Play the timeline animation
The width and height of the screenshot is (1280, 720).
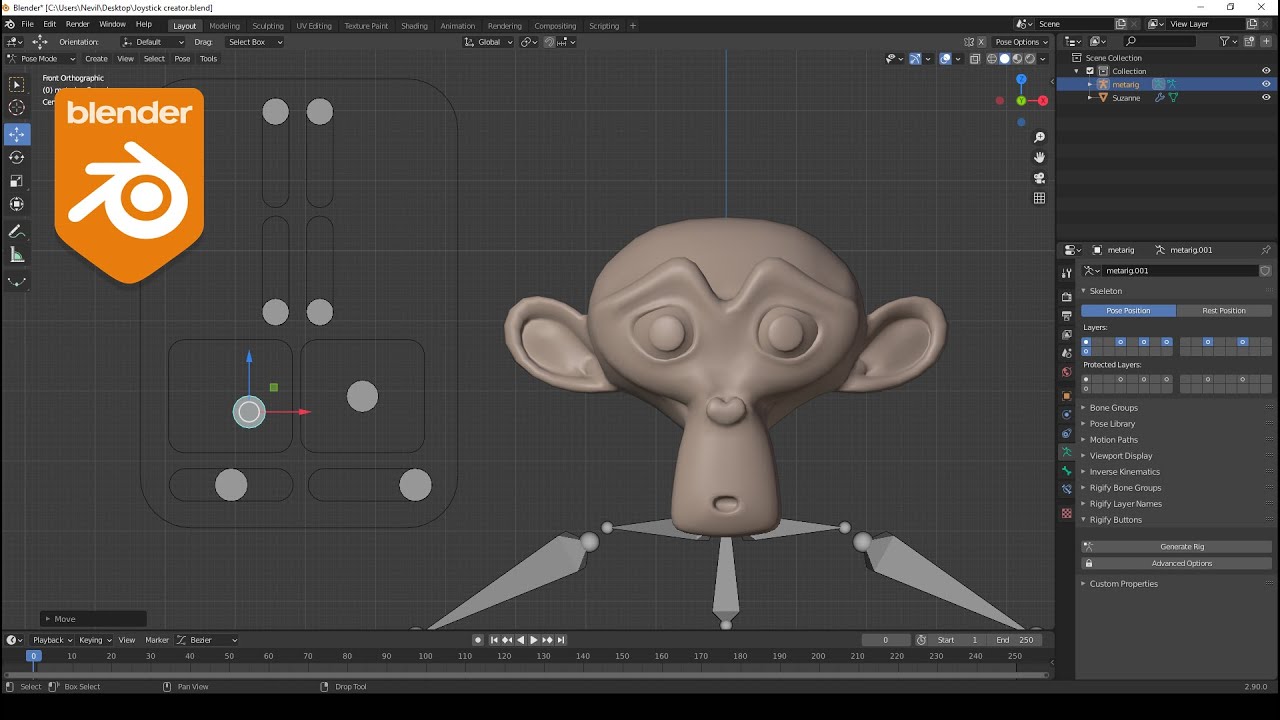pyautogui.click(x=534, y=640)
